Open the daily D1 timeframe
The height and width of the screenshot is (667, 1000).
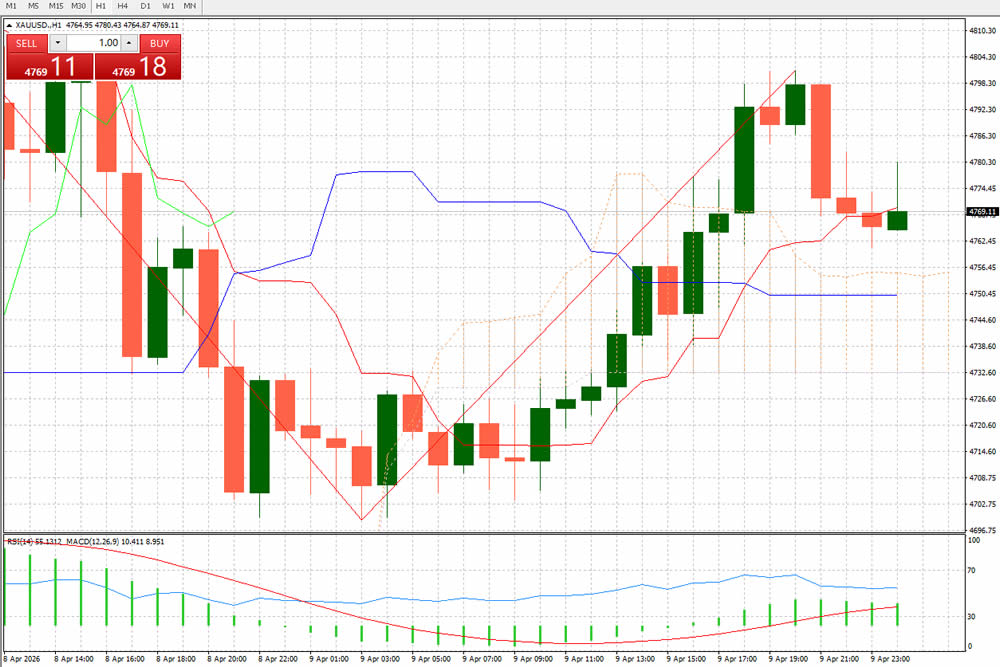click(x=144, y=6)
